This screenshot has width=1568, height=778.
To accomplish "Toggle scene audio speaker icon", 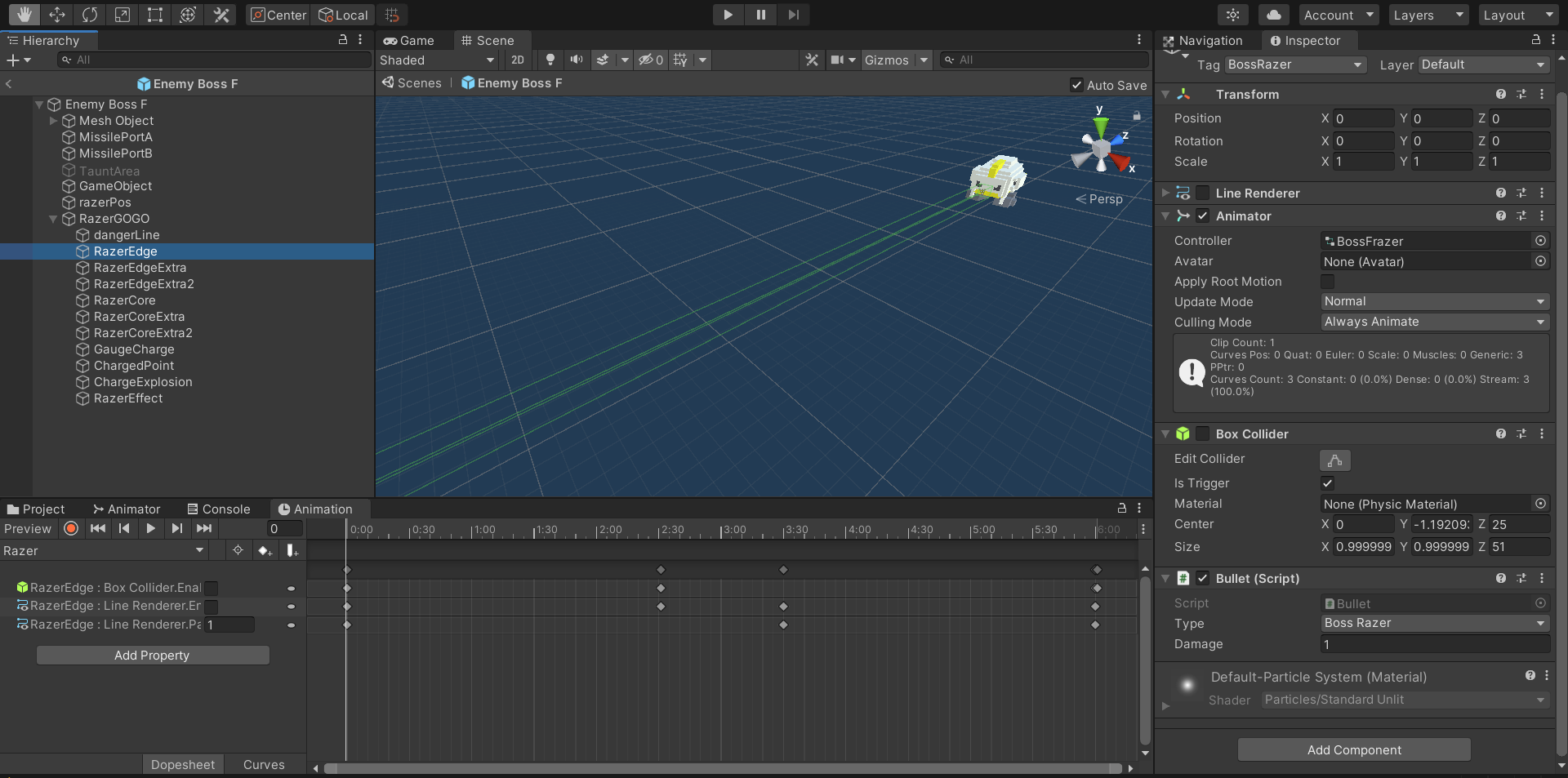I will (577, 60).
